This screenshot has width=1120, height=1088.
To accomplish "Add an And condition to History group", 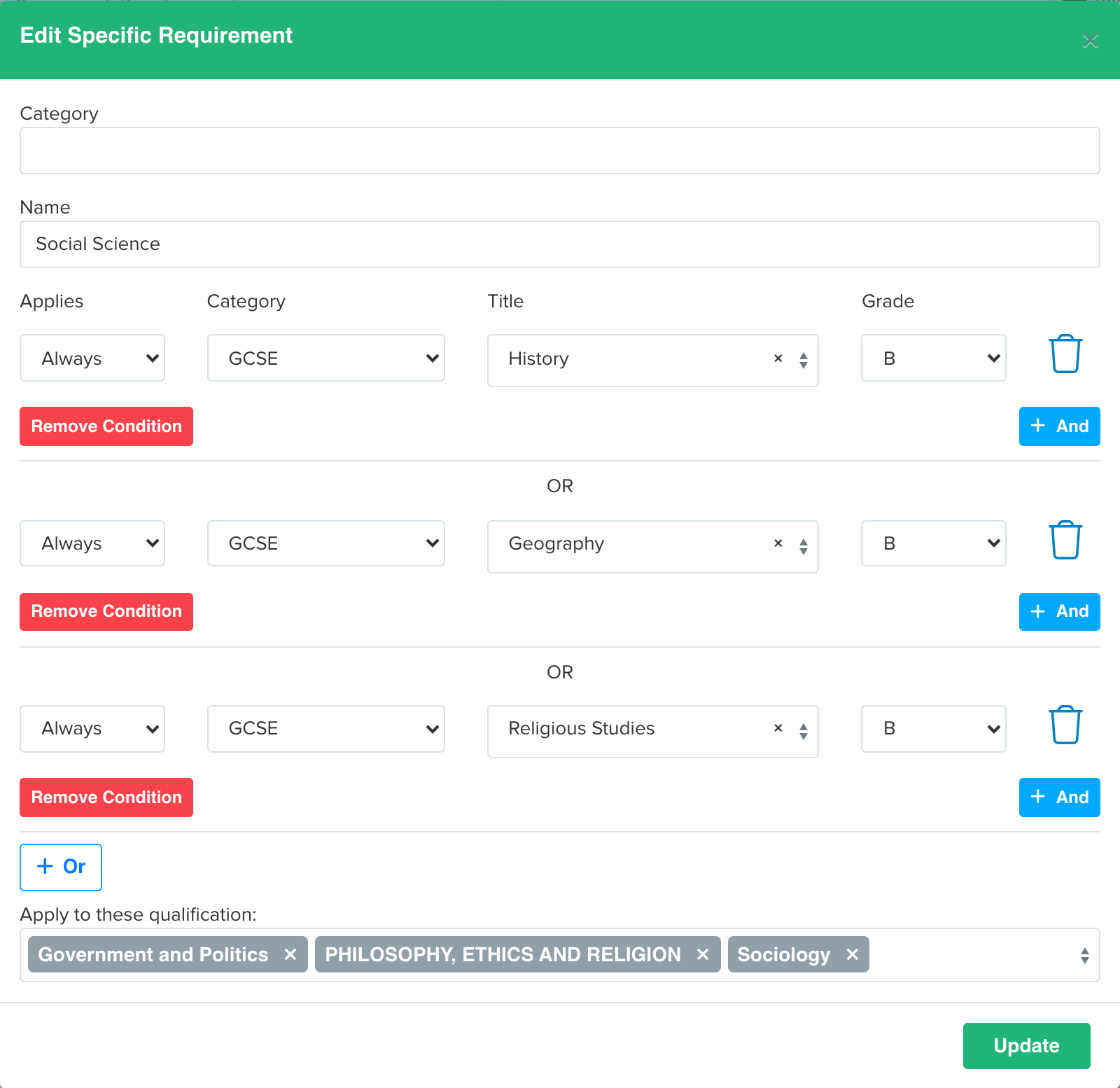I will [x=1059, y=426].
